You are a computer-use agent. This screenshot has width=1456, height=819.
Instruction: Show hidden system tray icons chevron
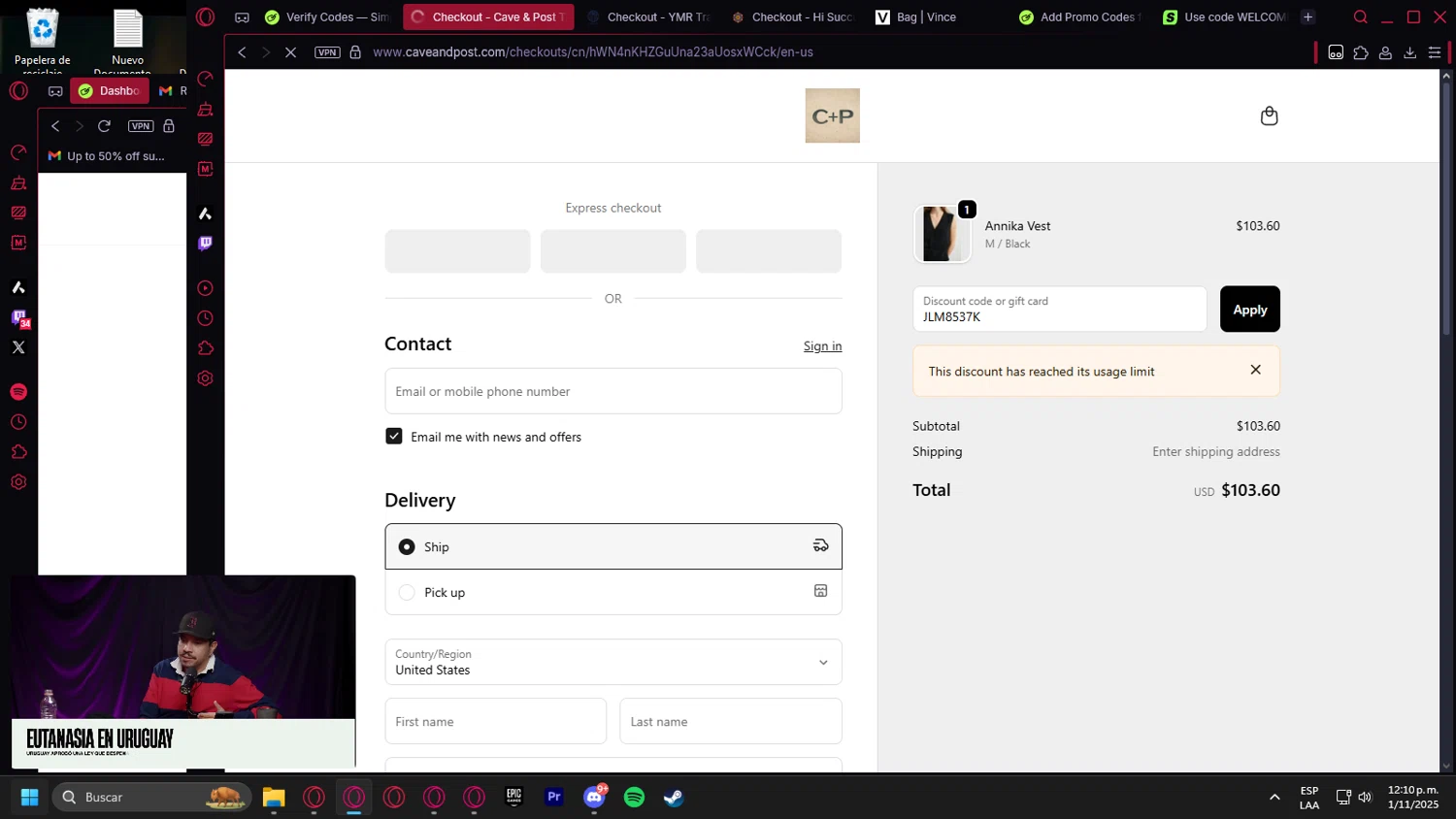(1274, 797)
